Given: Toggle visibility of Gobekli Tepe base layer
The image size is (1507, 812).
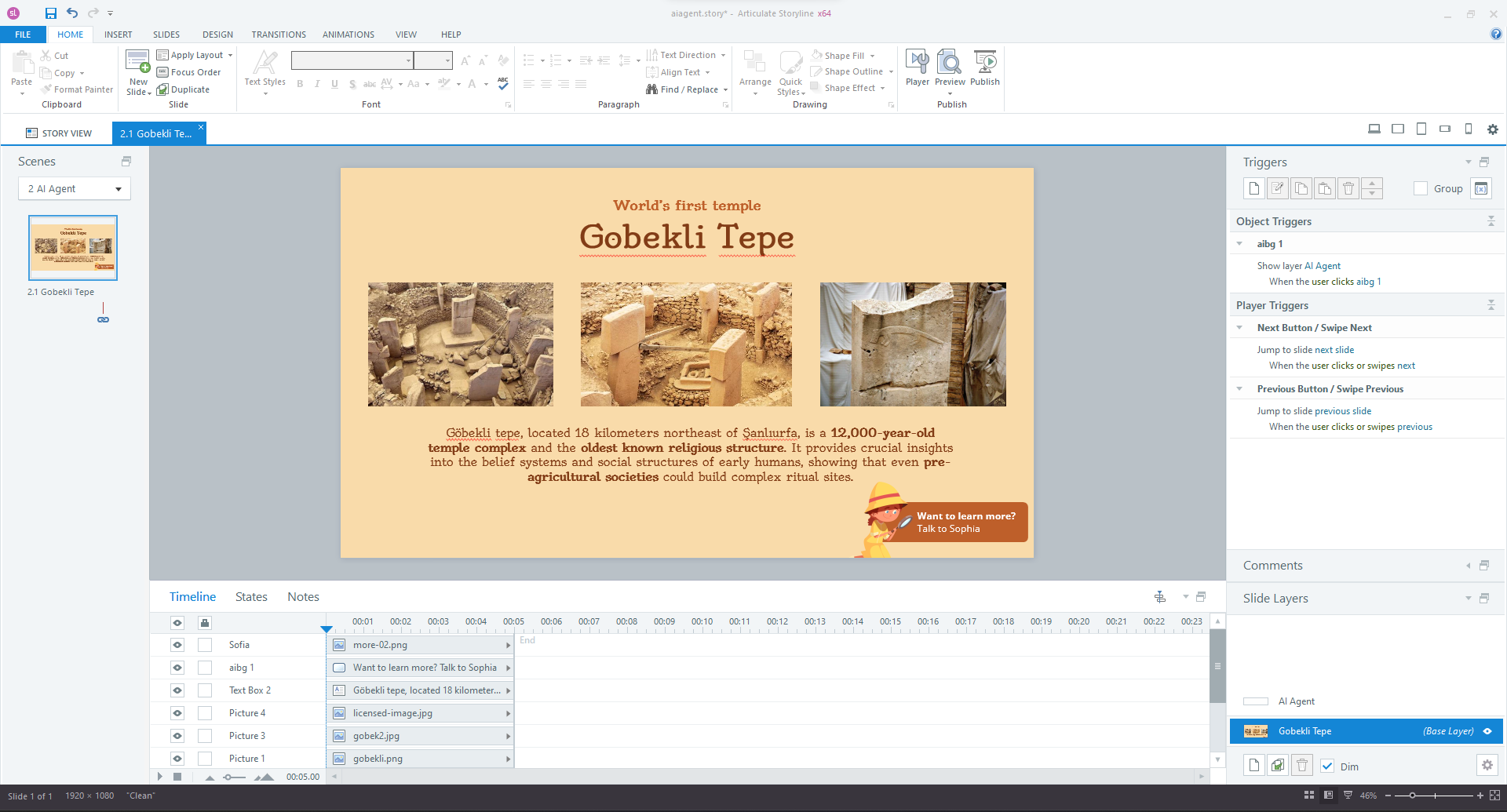Looking at the screenshot, I should click(1487, 731).
